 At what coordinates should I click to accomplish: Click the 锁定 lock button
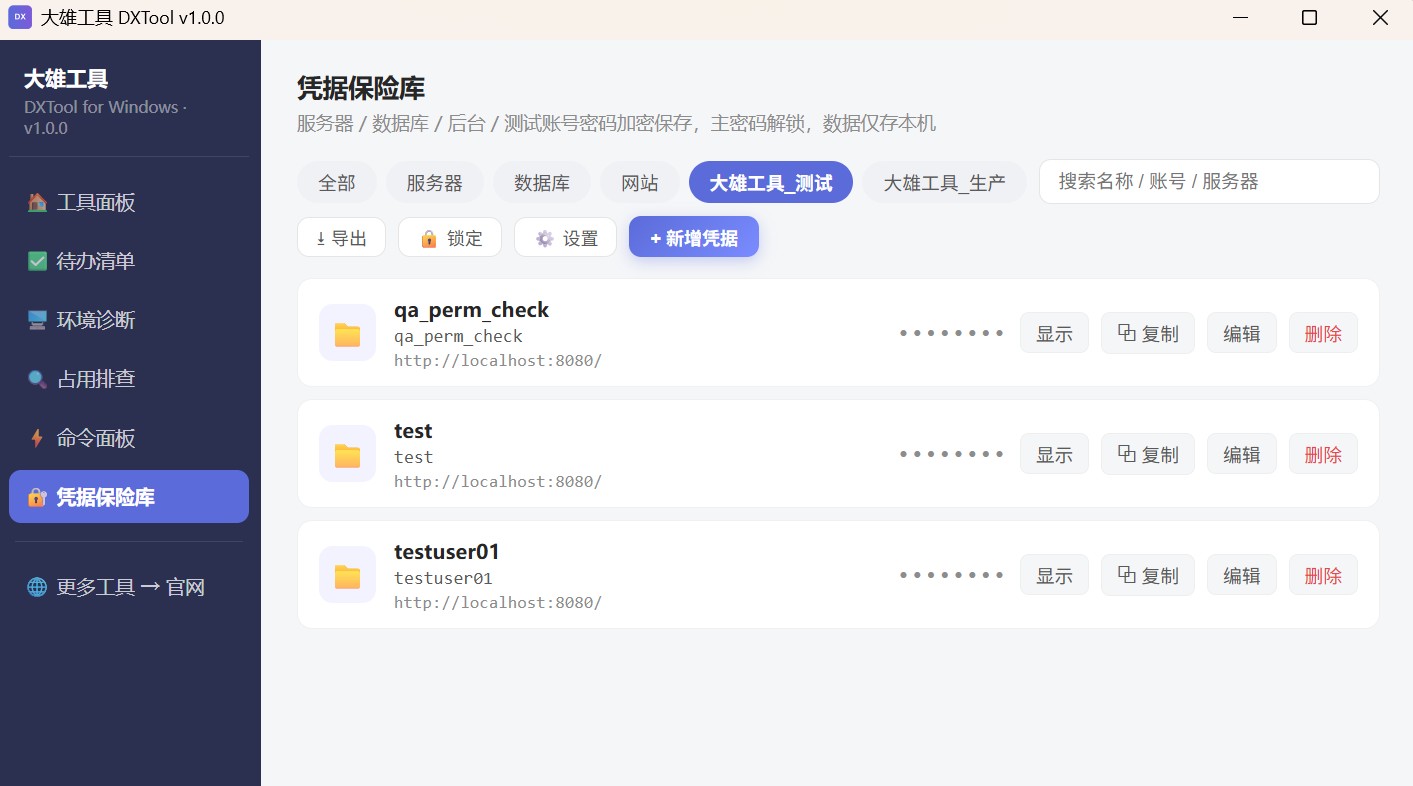coord(450,238)
